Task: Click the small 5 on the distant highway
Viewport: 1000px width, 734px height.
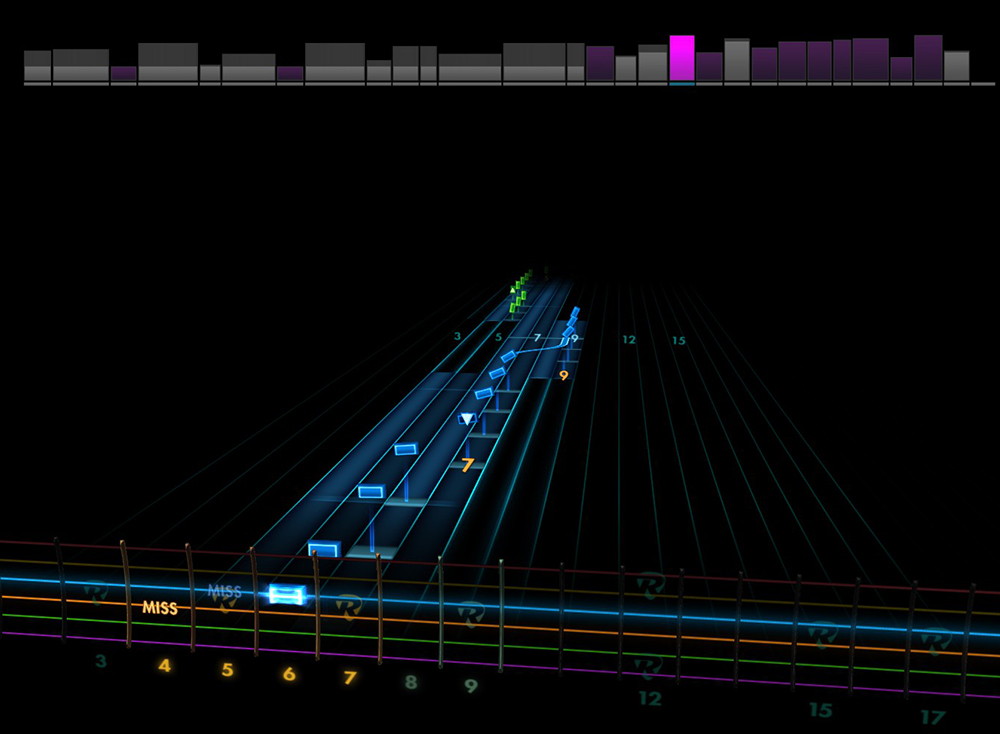Action: coord(499,337)
